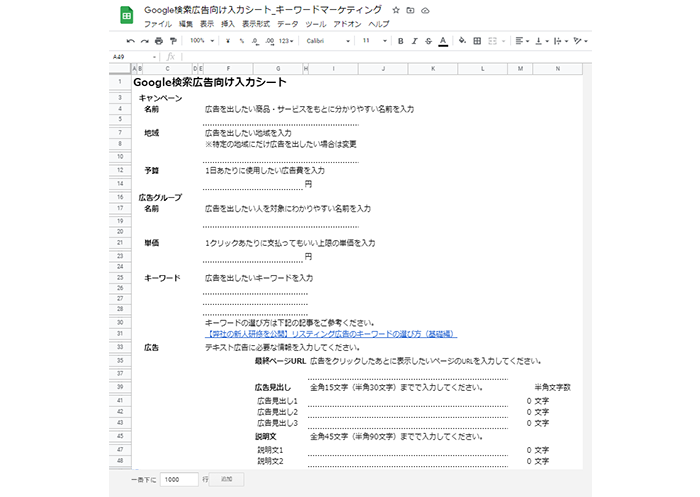Select row 25 header

(120, 278)
